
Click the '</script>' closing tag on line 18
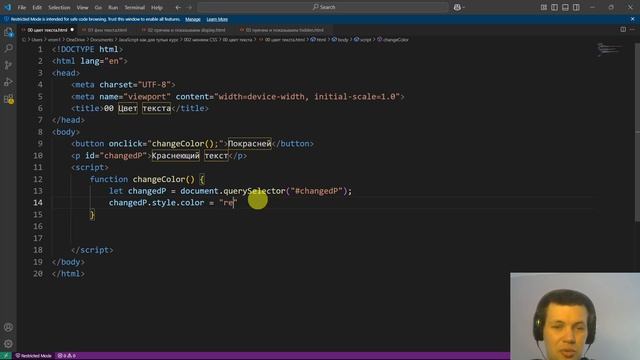(92, 250)
